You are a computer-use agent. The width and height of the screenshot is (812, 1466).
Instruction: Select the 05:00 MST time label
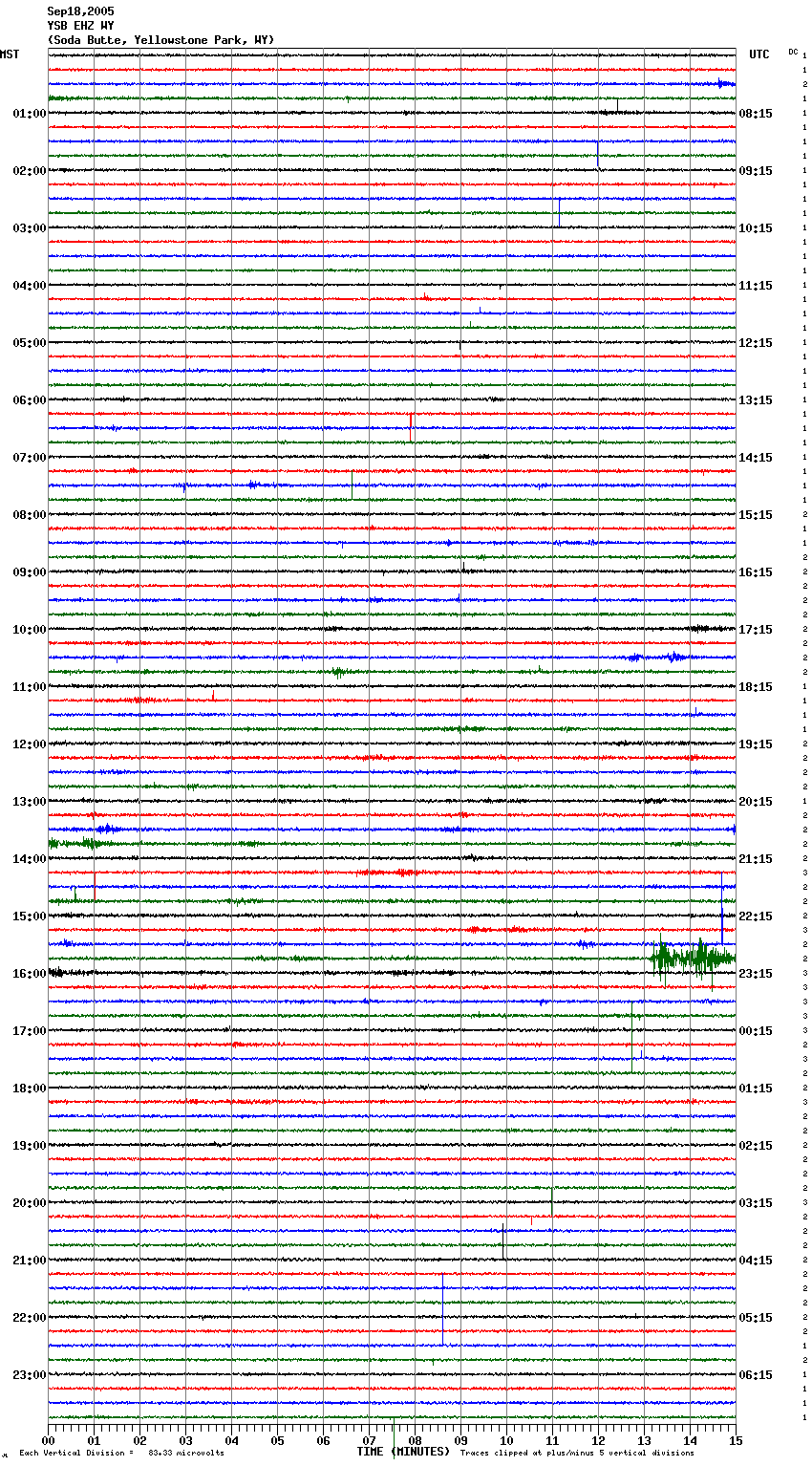(x=30, y=343)
